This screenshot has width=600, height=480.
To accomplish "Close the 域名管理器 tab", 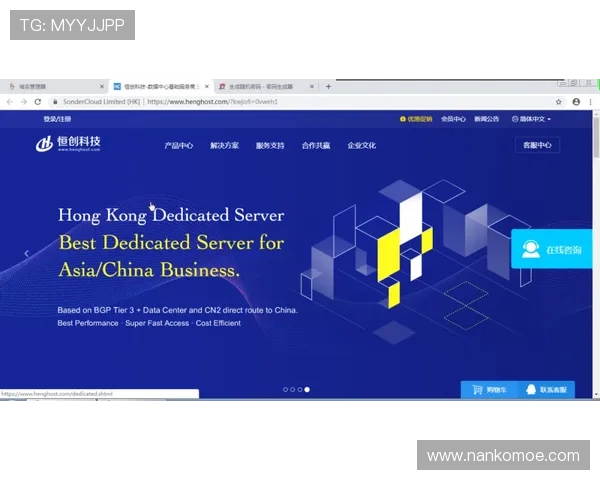I will coord(102,87).
